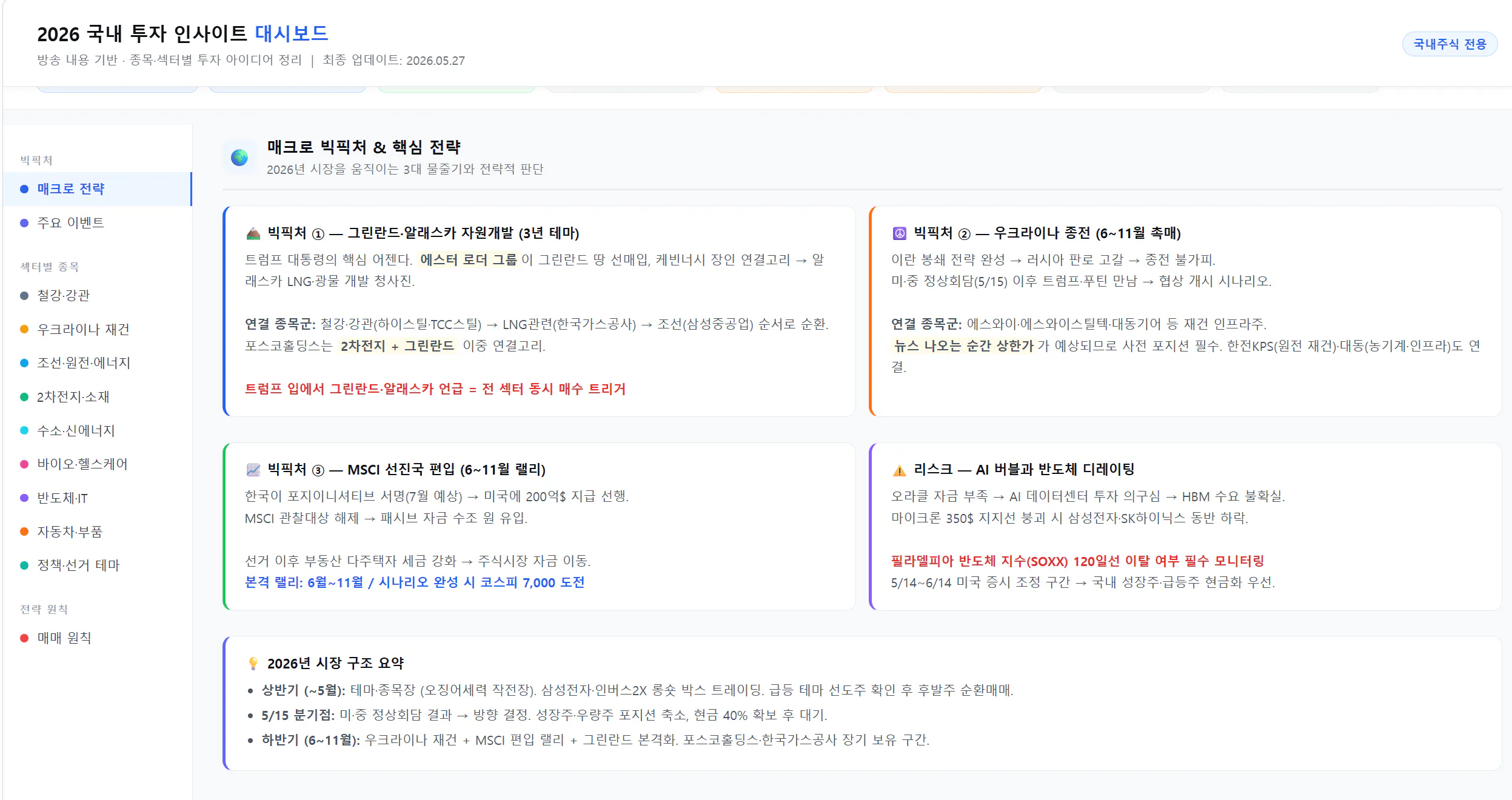Click the 빅픽처 ③ MSCI 선진국 편입 heading

(406, 470)
